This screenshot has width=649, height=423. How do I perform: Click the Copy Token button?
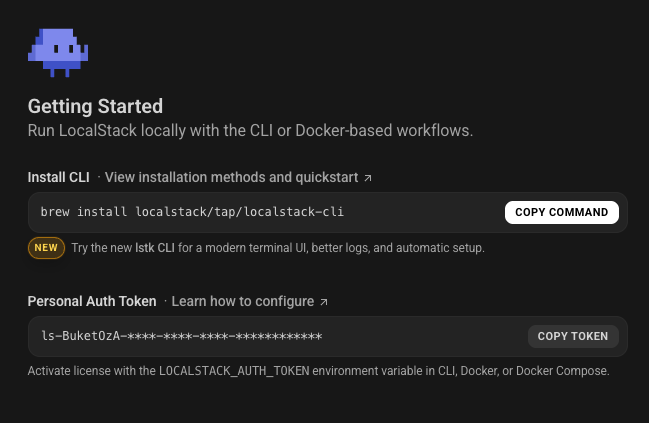click(573, 336)
